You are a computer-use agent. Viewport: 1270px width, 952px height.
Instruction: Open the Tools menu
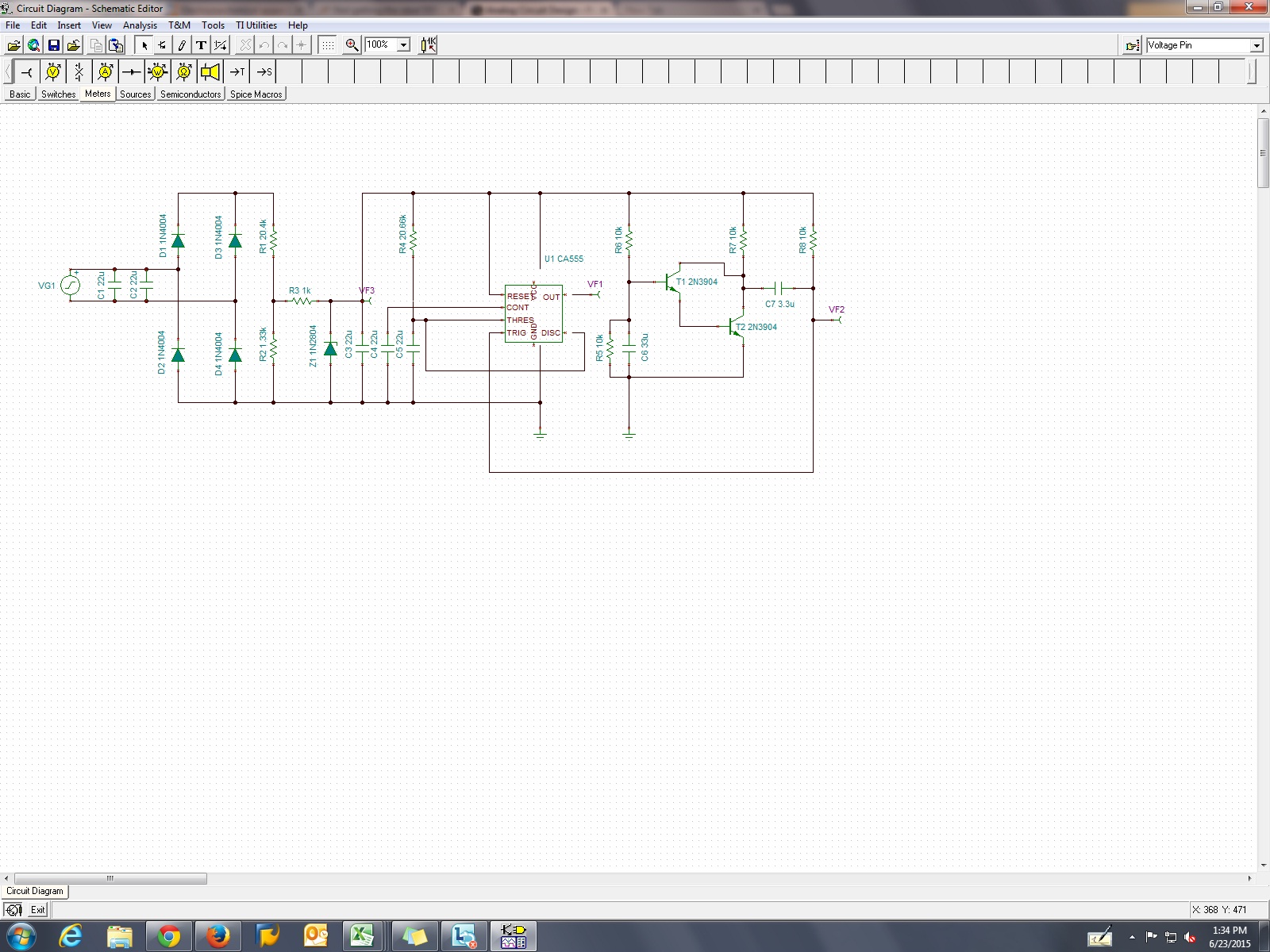click(213, 25)
